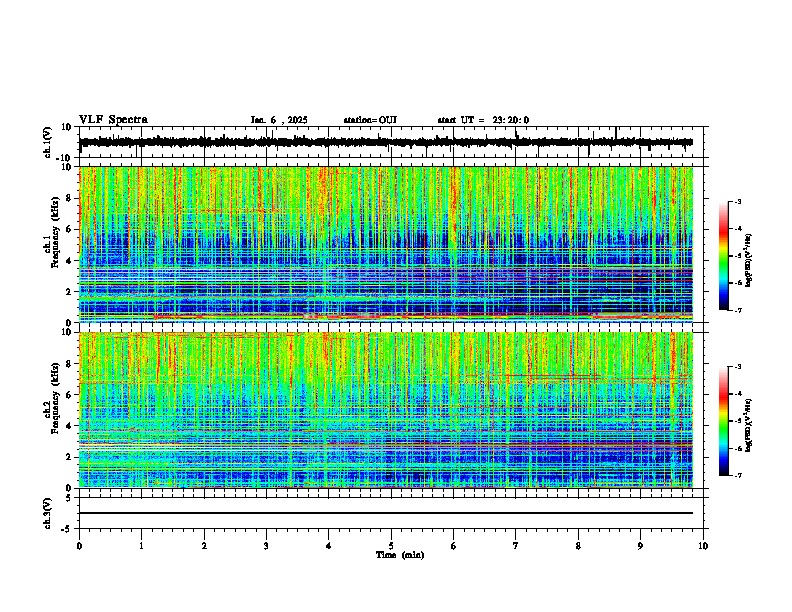Image resolution: width=792 pixels, height=612 pixels.
Task: Click the ch.1 spectrogram color bar
Action: click(x=724, y=256)
